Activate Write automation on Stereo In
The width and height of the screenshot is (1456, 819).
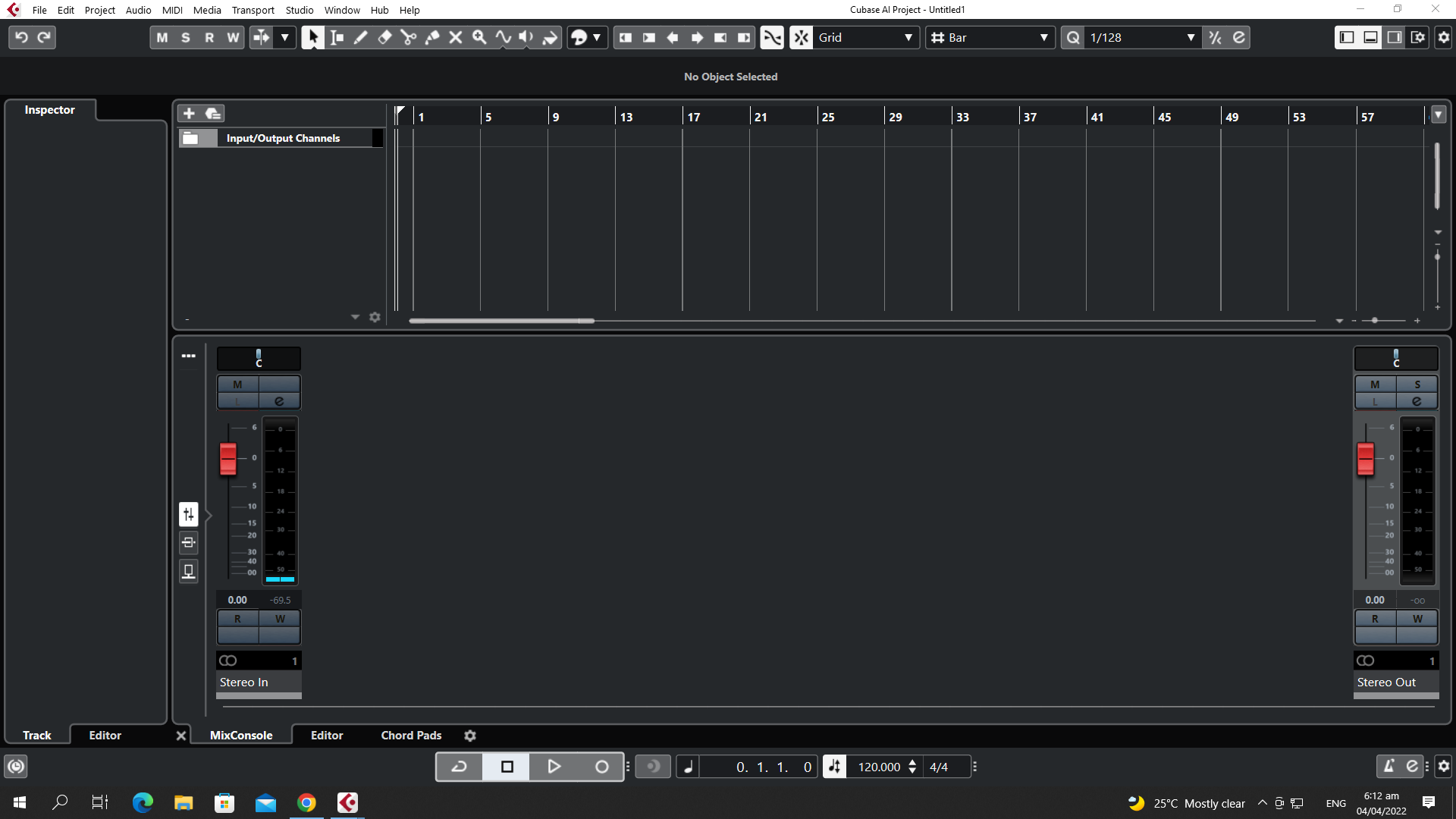point(280,619)
